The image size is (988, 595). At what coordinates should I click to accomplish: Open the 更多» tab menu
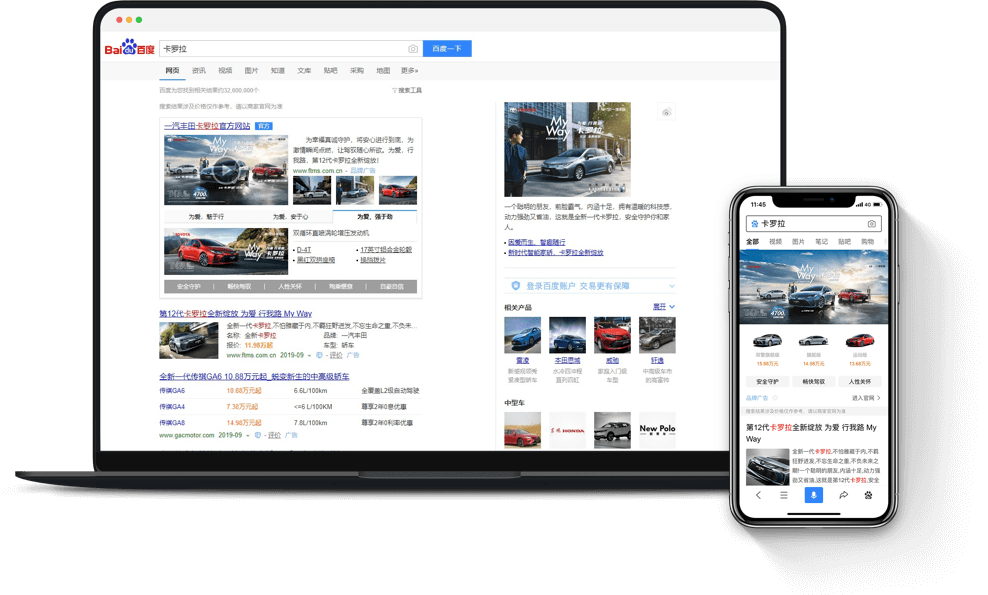click(x=409, y=71)
